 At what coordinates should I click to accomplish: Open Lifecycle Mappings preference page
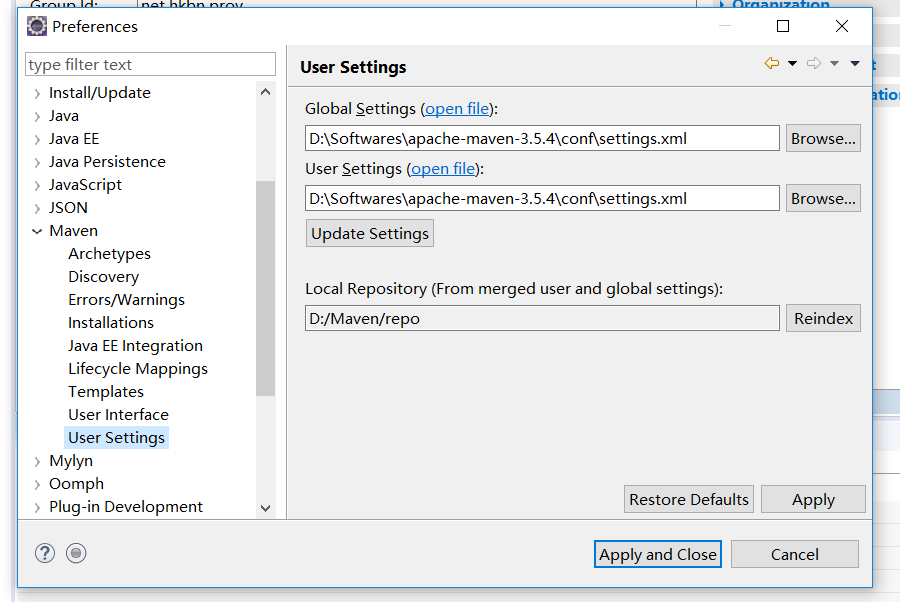(x=137, y=369)
